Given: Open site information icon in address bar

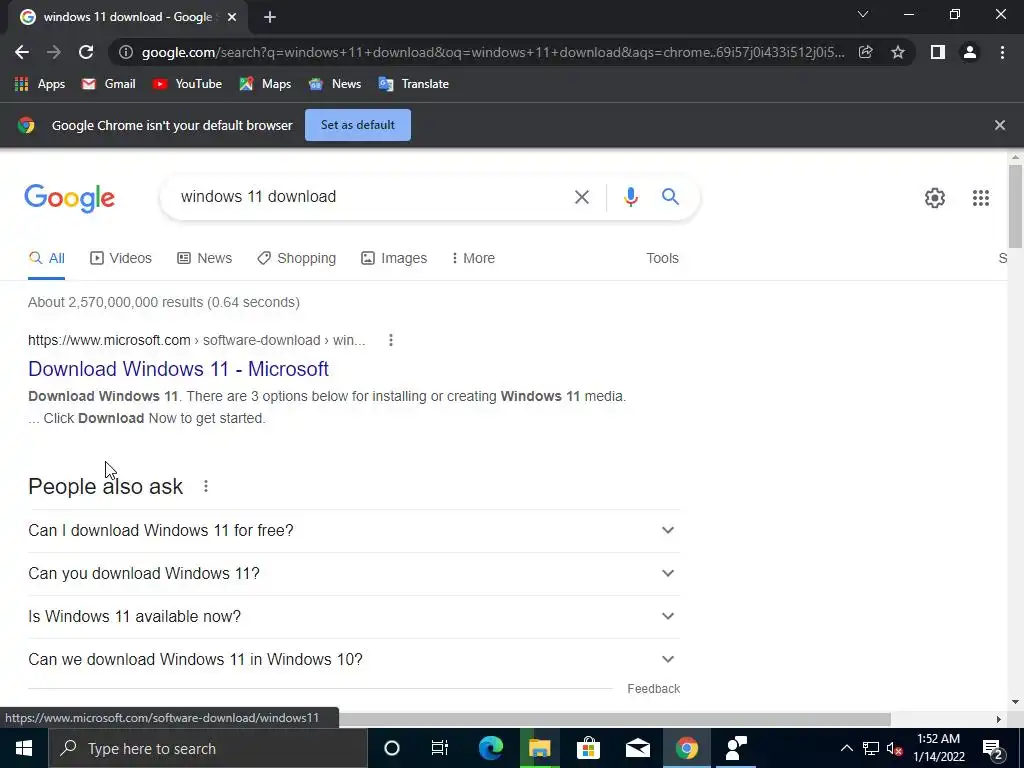Looking at the screenshot, I should click(126, 52).
